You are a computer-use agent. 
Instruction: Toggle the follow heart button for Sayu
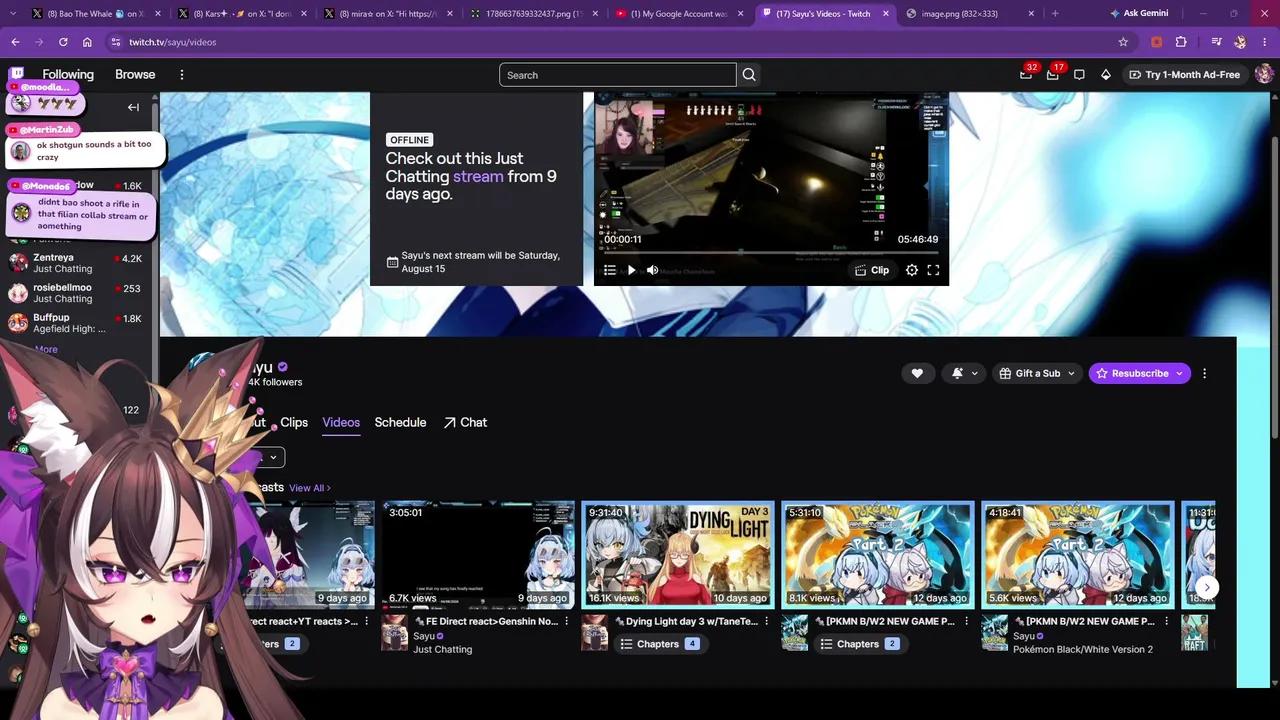click(x=917, y=373)
